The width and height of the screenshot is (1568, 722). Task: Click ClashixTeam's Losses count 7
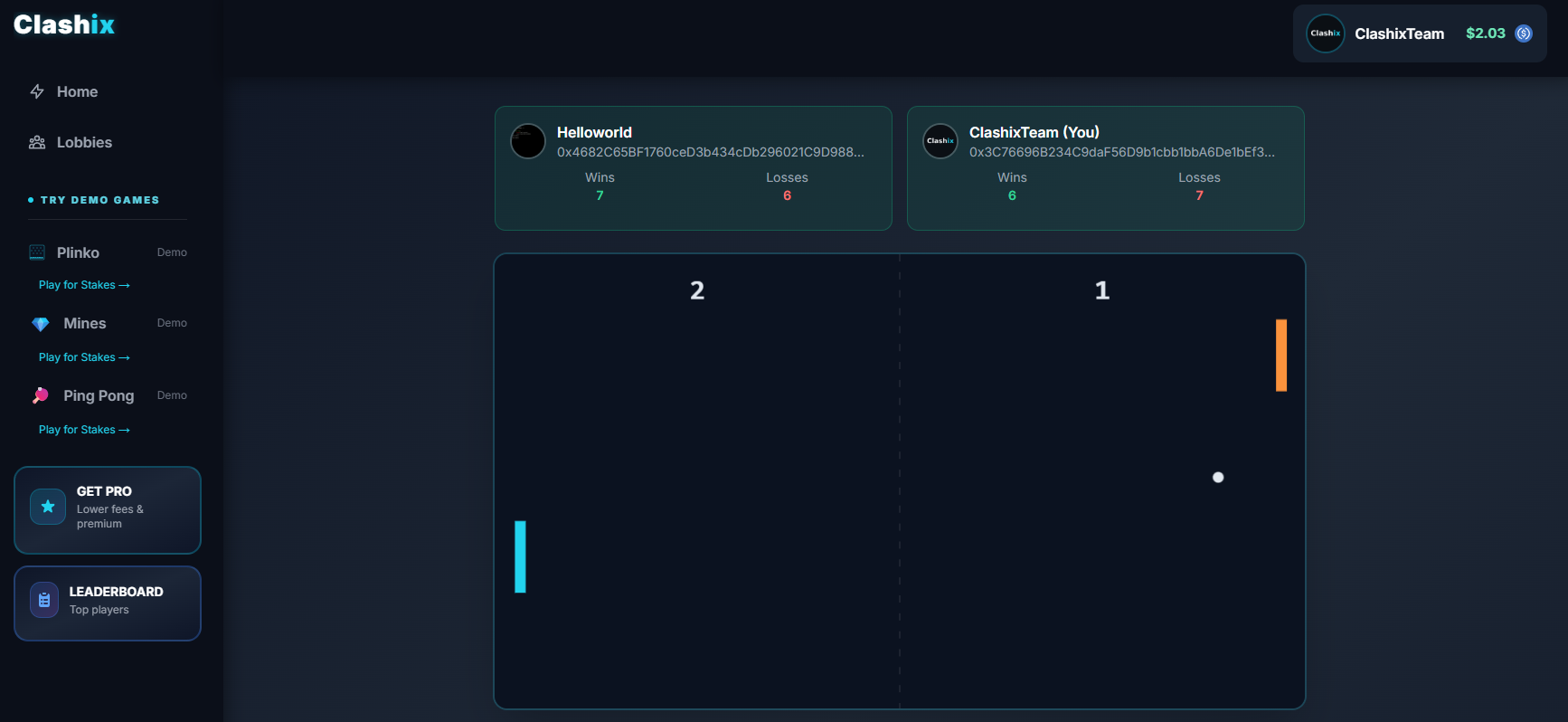(1199, 195)
